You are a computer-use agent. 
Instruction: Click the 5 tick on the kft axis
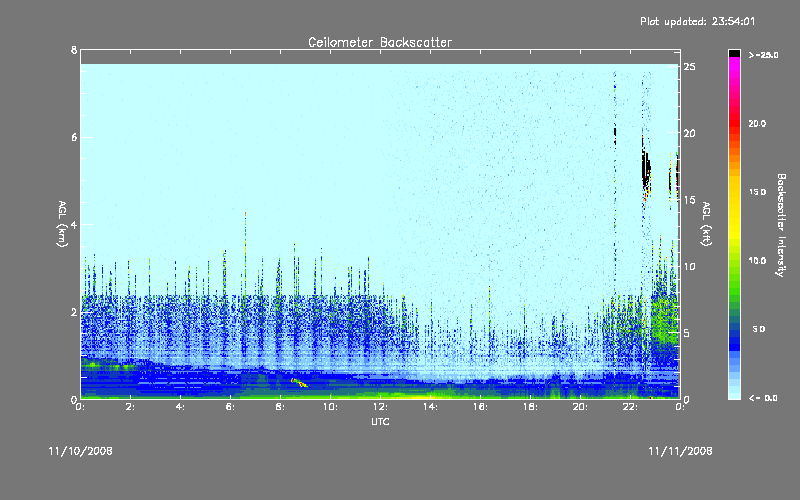pyautogui.click(x=687, y=333)
